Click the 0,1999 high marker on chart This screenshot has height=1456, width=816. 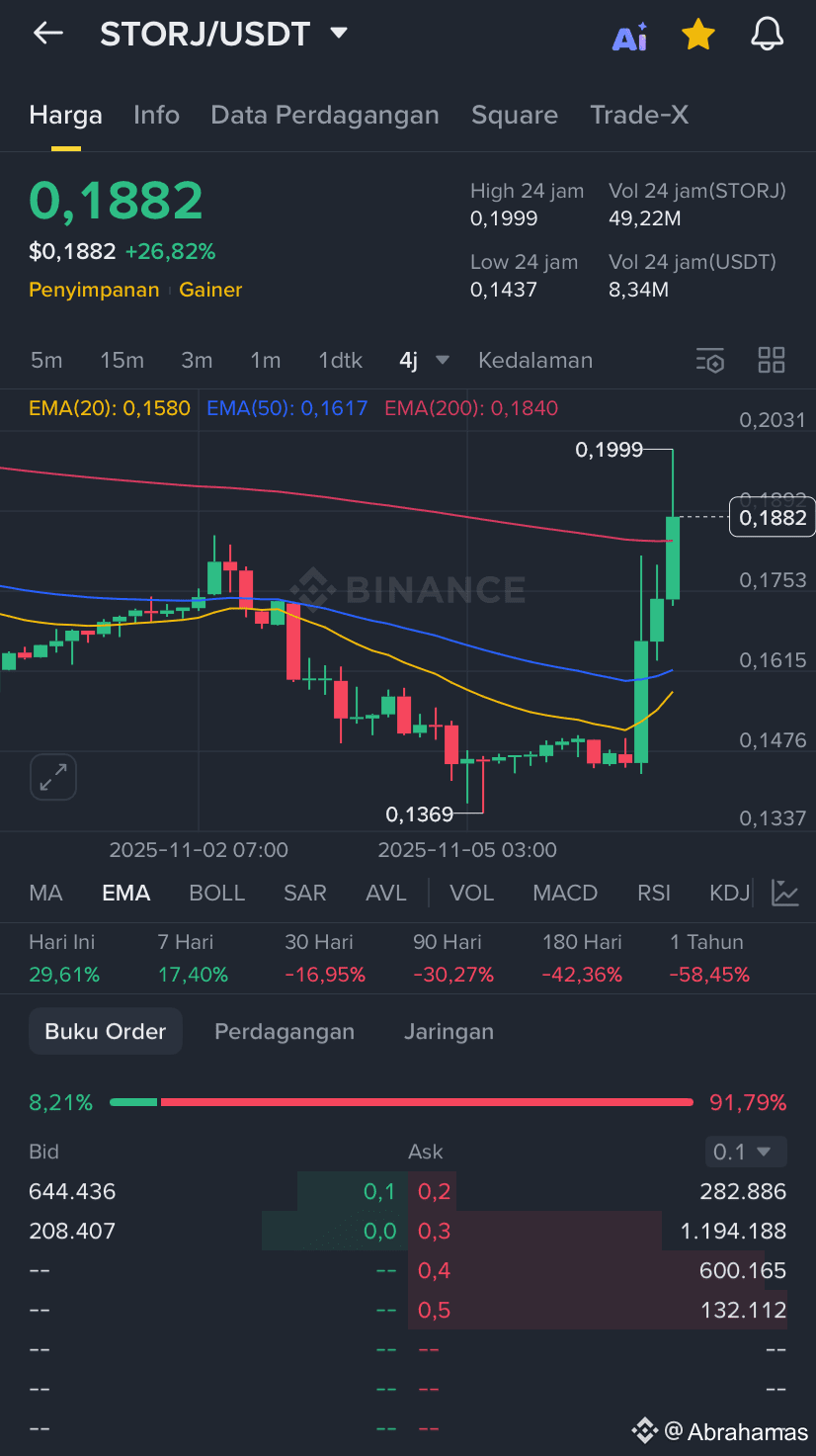(609, 451)
